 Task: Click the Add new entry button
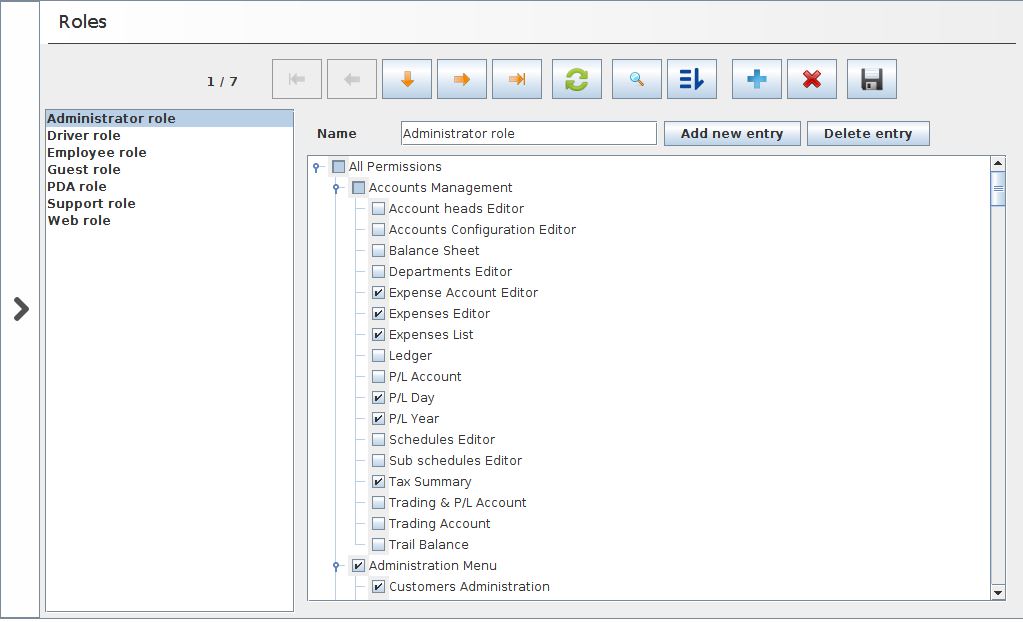pos(732,134)
